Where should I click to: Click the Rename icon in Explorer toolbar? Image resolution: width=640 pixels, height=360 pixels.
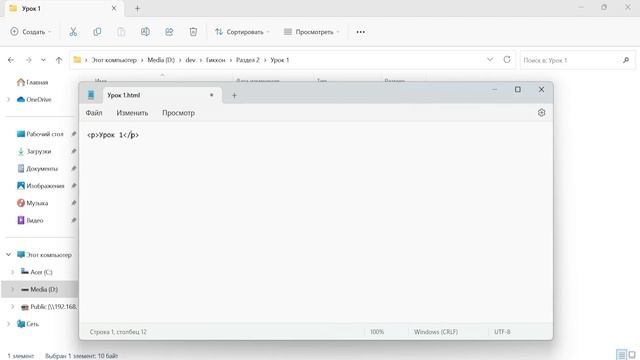tap(145, 32)
